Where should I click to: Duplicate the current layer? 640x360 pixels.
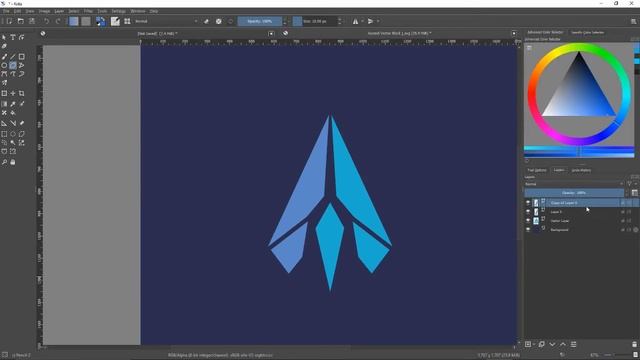tap(542, 344)
